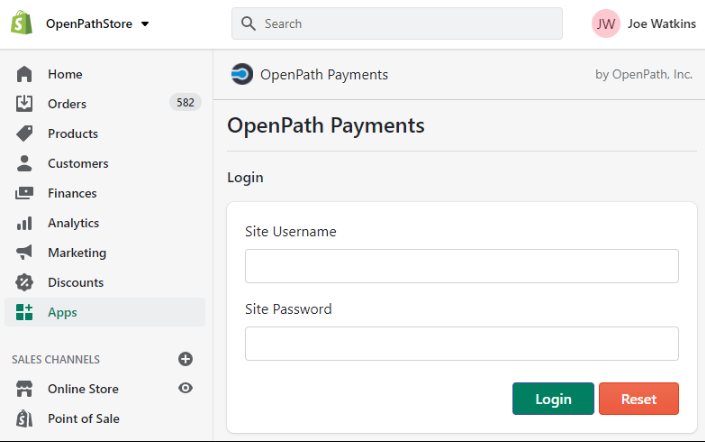Click the Orders inbox icon
This screenshot has width=705, height=442.
coord(24,103)
